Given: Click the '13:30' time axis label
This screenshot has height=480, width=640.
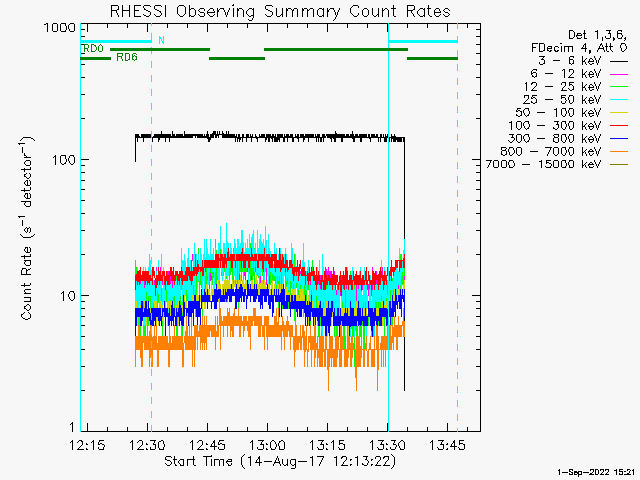Looking at the screenshot, I should (x=387, y=445).
